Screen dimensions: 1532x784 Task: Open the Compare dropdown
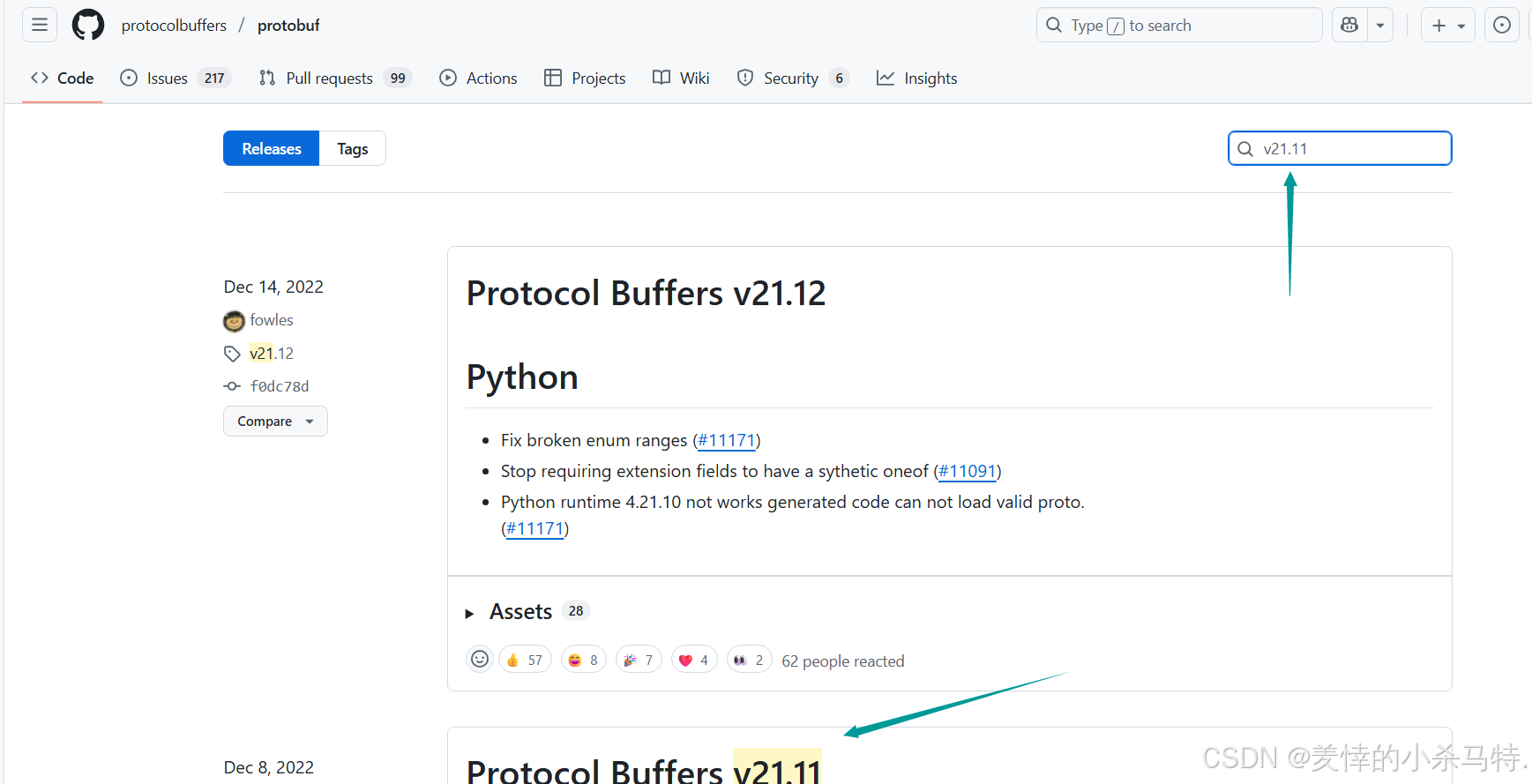(275, 421)
